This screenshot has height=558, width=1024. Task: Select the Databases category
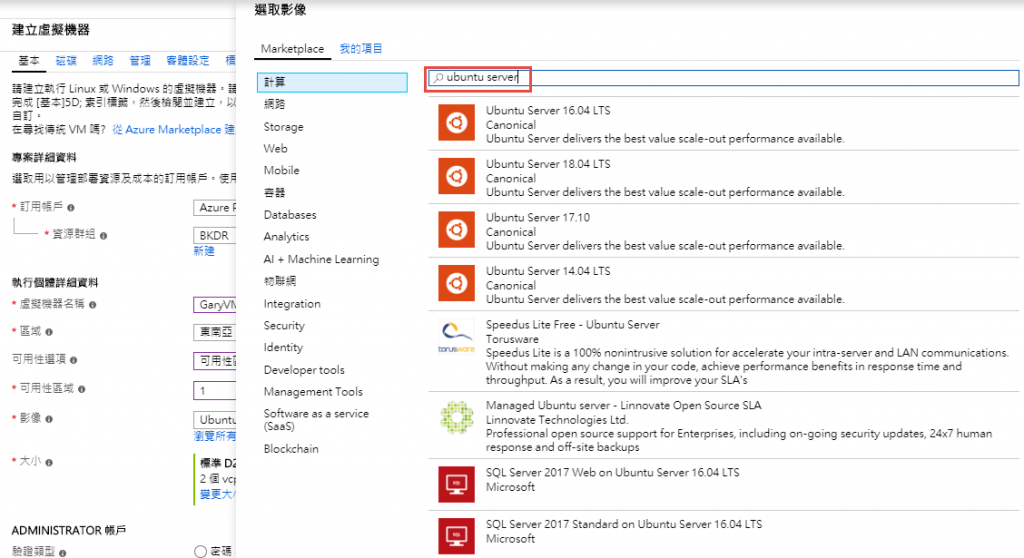click(x=290, y=214)
